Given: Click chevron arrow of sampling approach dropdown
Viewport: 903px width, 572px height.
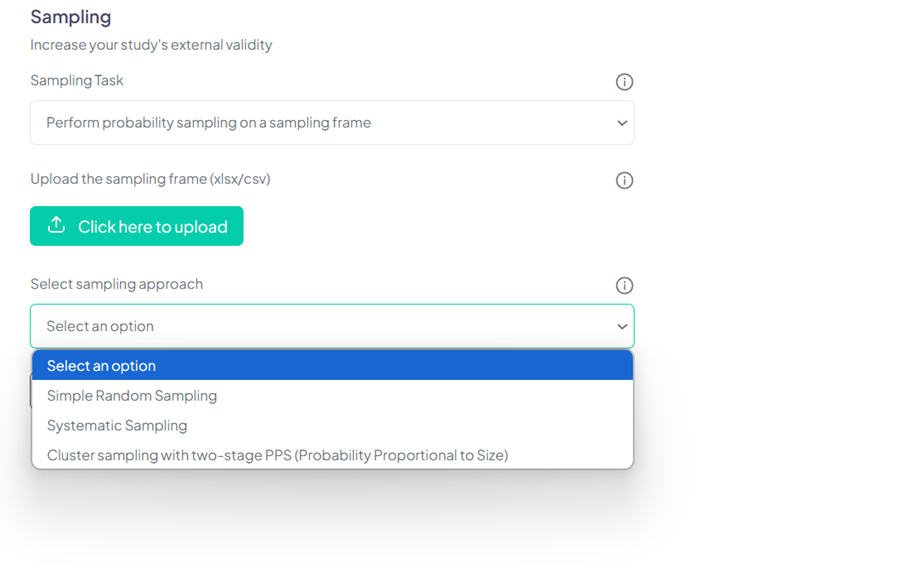Looking at the screenshot, I should (x=622, y=327).
